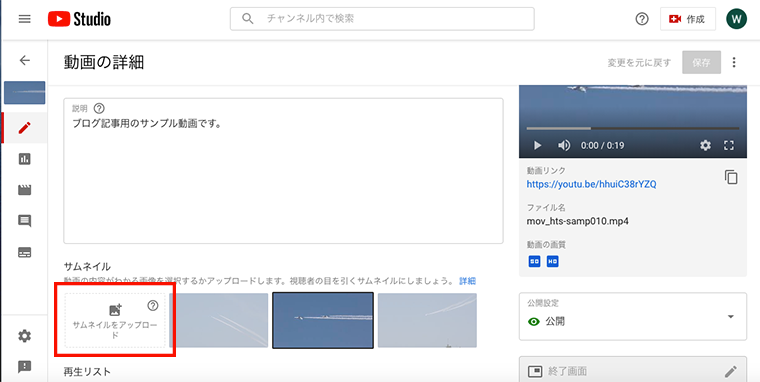The height and width of the screenshot is (382, 760).
Task: Expand the 公開設定 visibility dropdown
Action: point(633,317)
